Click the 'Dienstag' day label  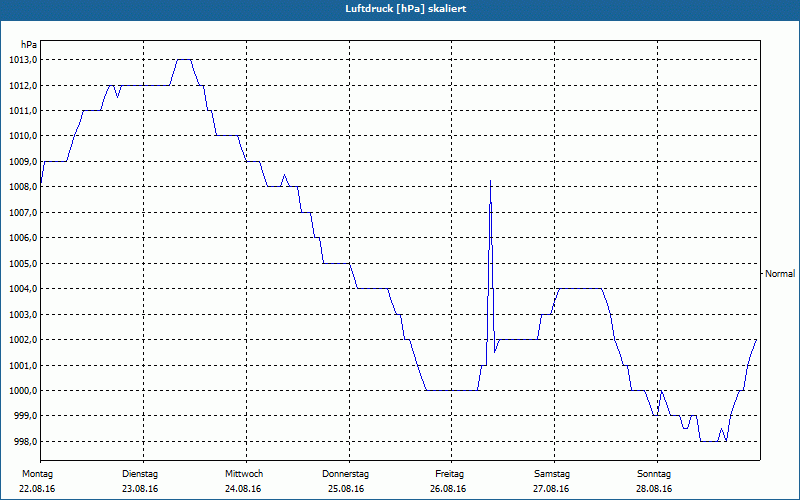point(140,474)
